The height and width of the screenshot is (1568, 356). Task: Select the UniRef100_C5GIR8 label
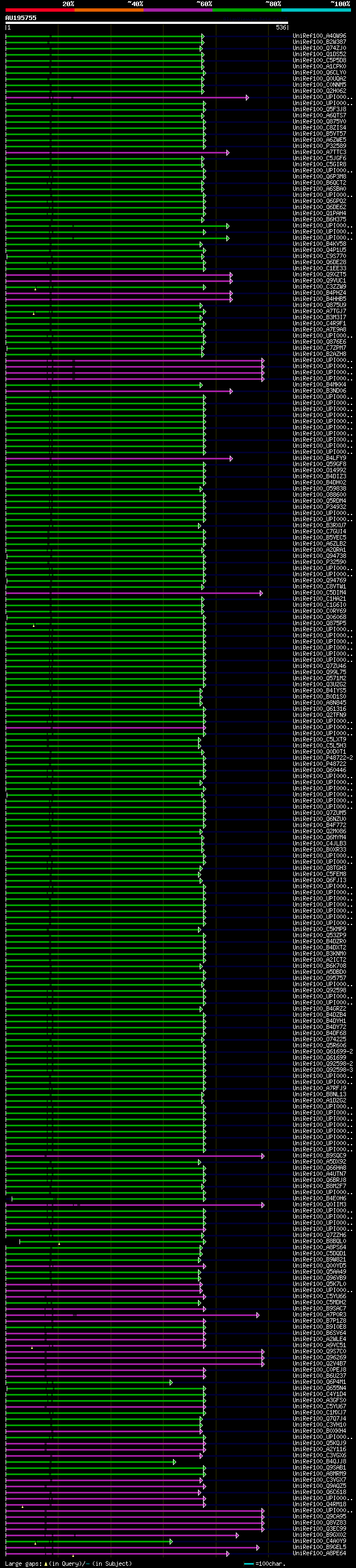point(319,164)
